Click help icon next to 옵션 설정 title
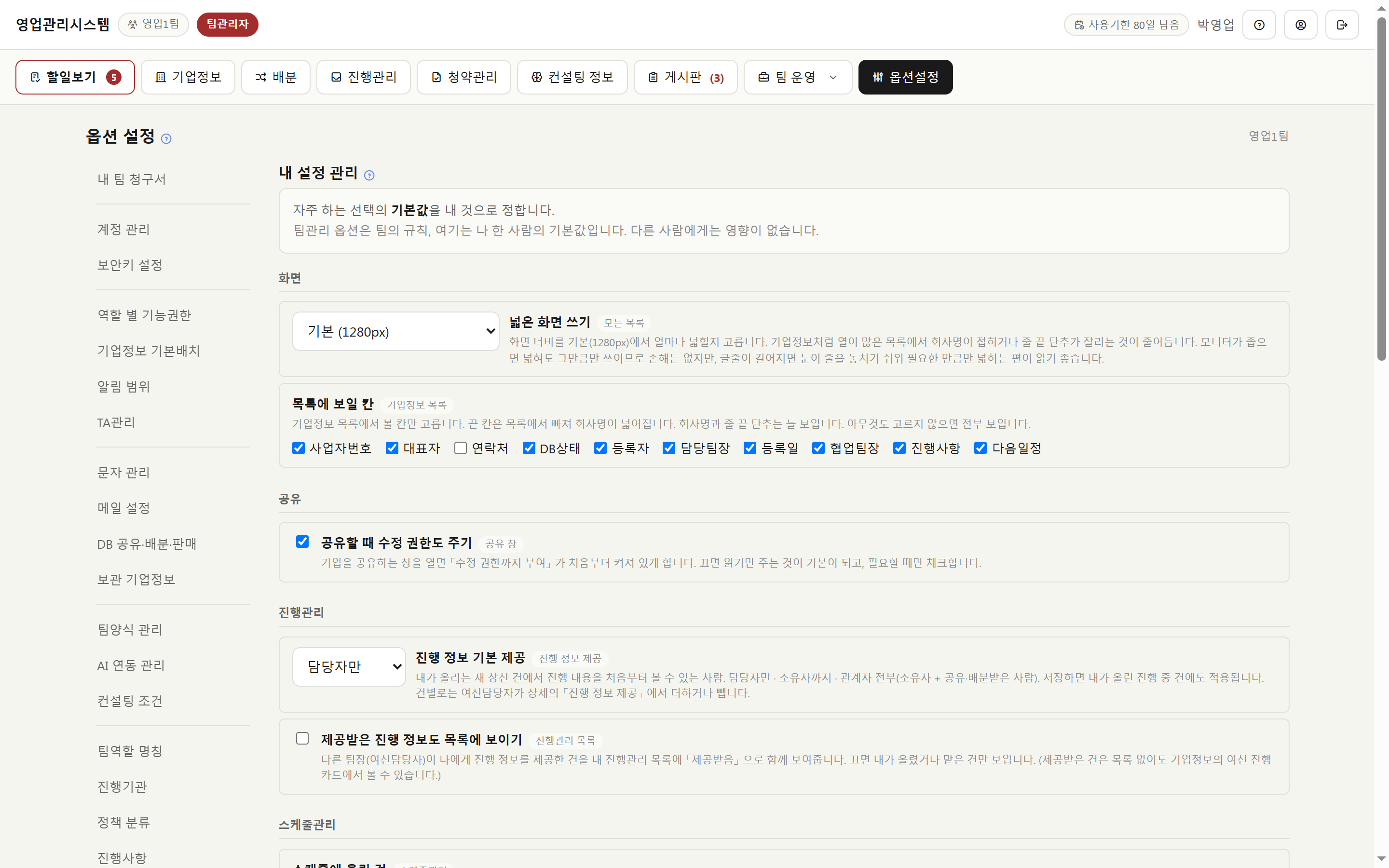The image size is (1389, 868). pyautogui.click(x=166, y=138)
